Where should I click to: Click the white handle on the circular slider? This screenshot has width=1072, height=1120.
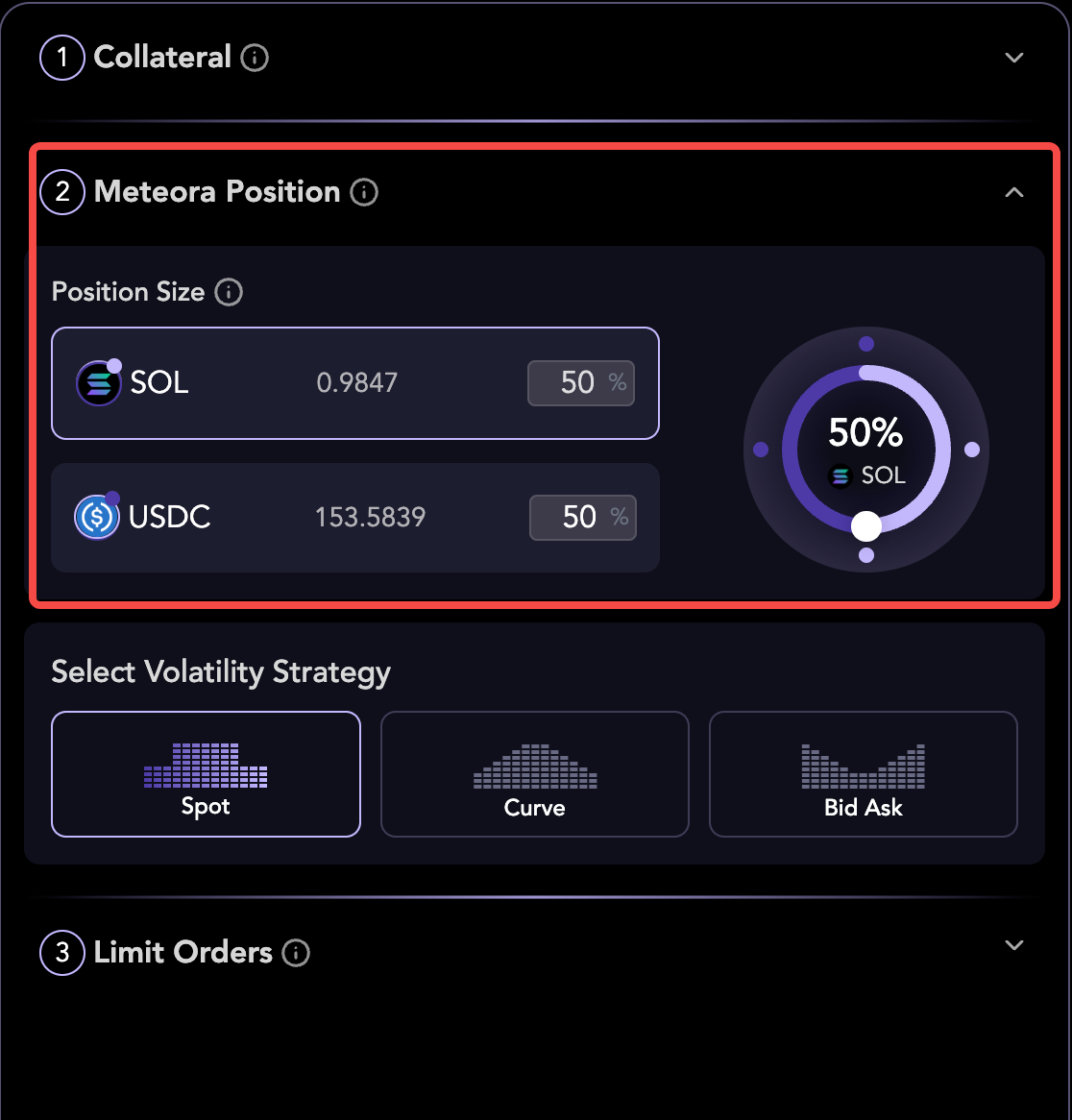click(x=866, y=525)
